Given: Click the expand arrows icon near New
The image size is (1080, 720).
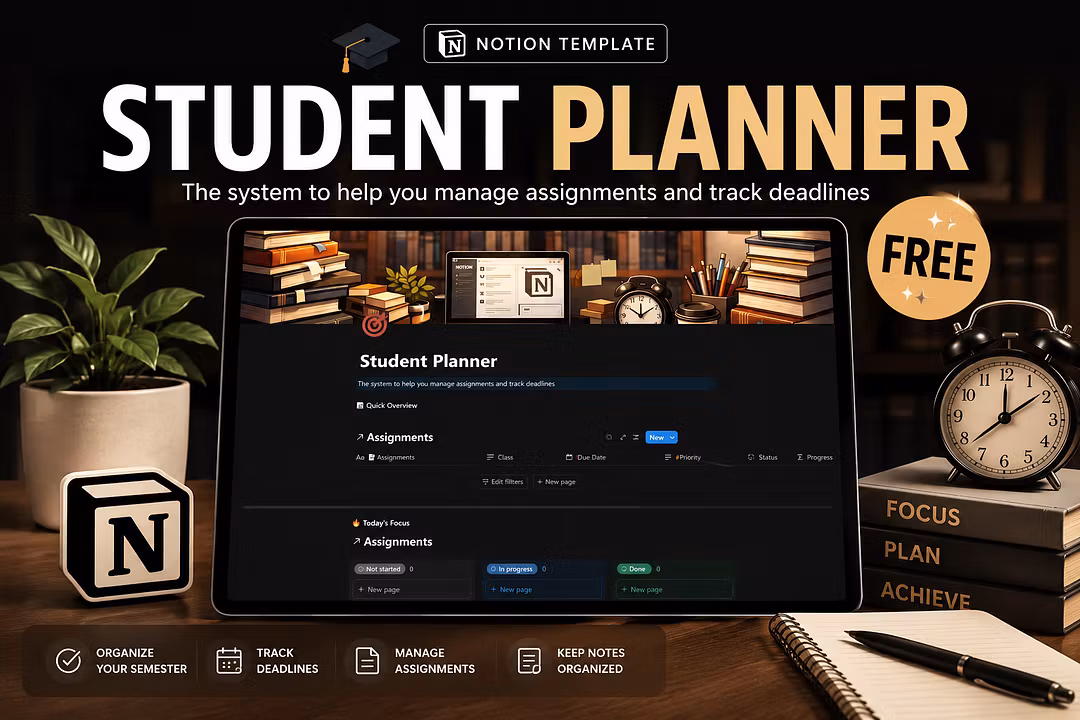Looking at the screenshot, I should (x=623, y=438).
